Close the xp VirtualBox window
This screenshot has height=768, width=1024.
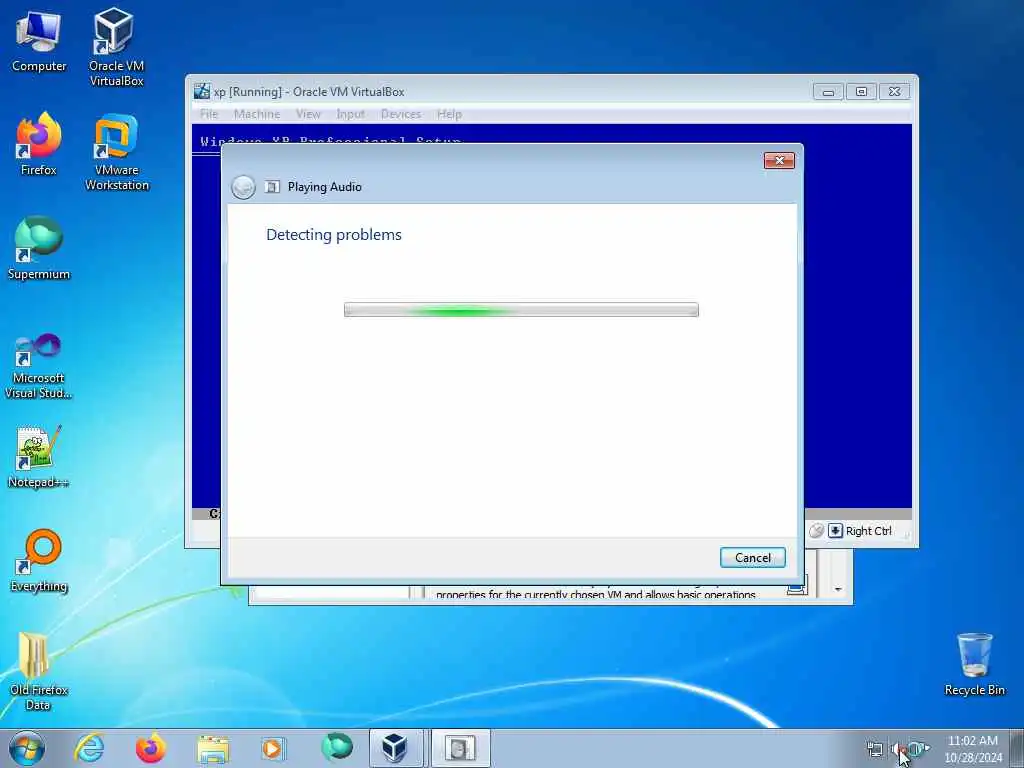[x=894, y=92]
